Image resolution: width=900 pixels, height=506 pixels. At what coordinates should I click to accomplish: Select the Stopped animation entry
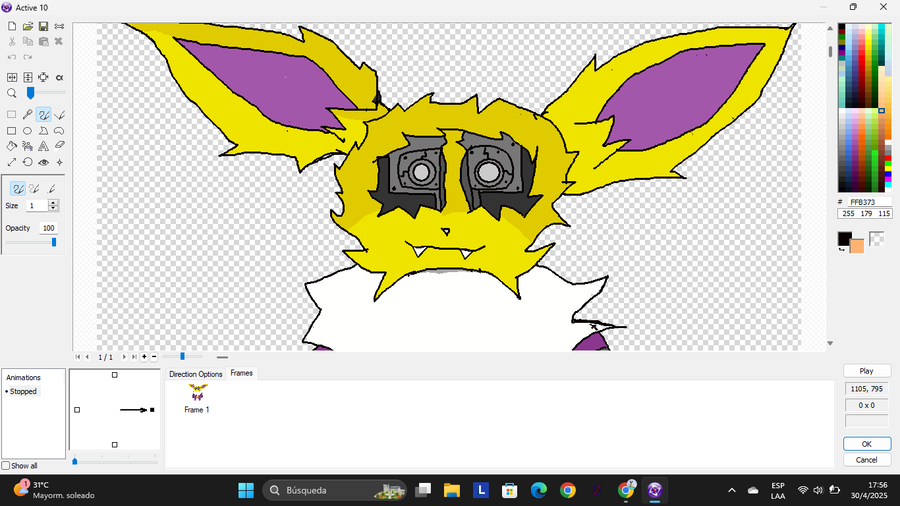23,391
